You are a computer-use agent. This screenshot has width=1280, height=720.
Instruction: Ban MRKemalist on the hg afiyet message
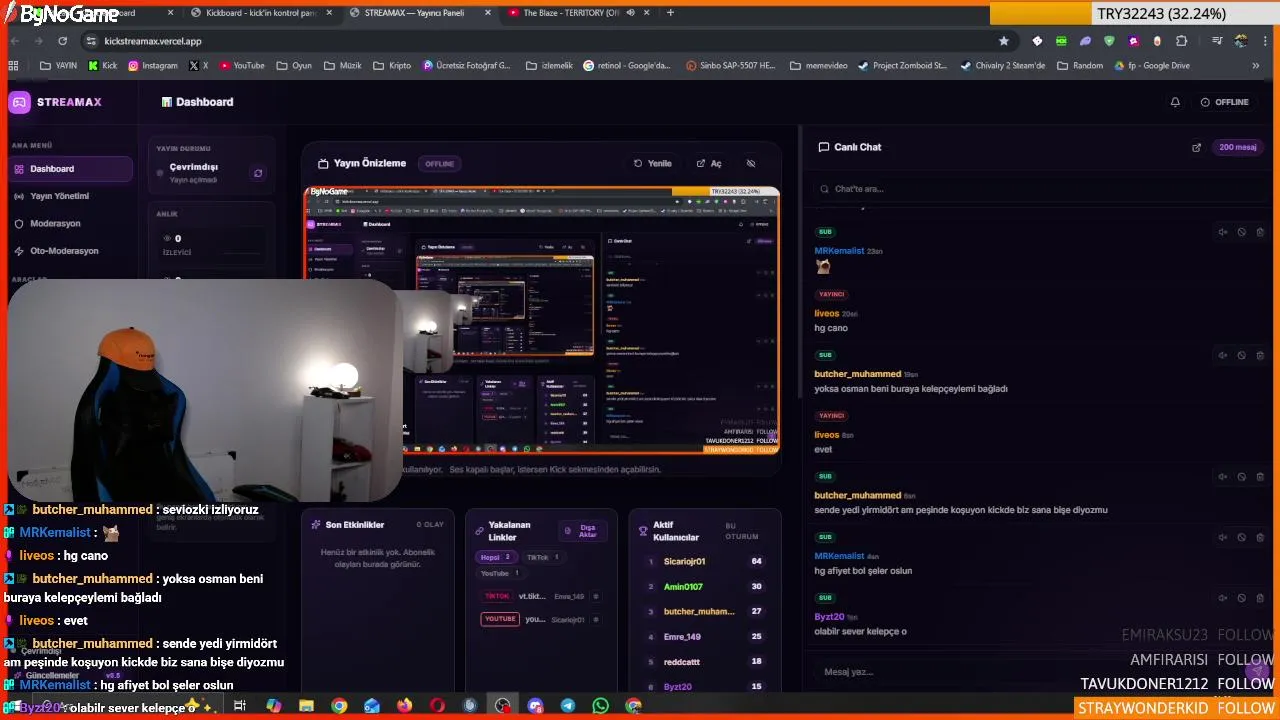[1241, 537]
